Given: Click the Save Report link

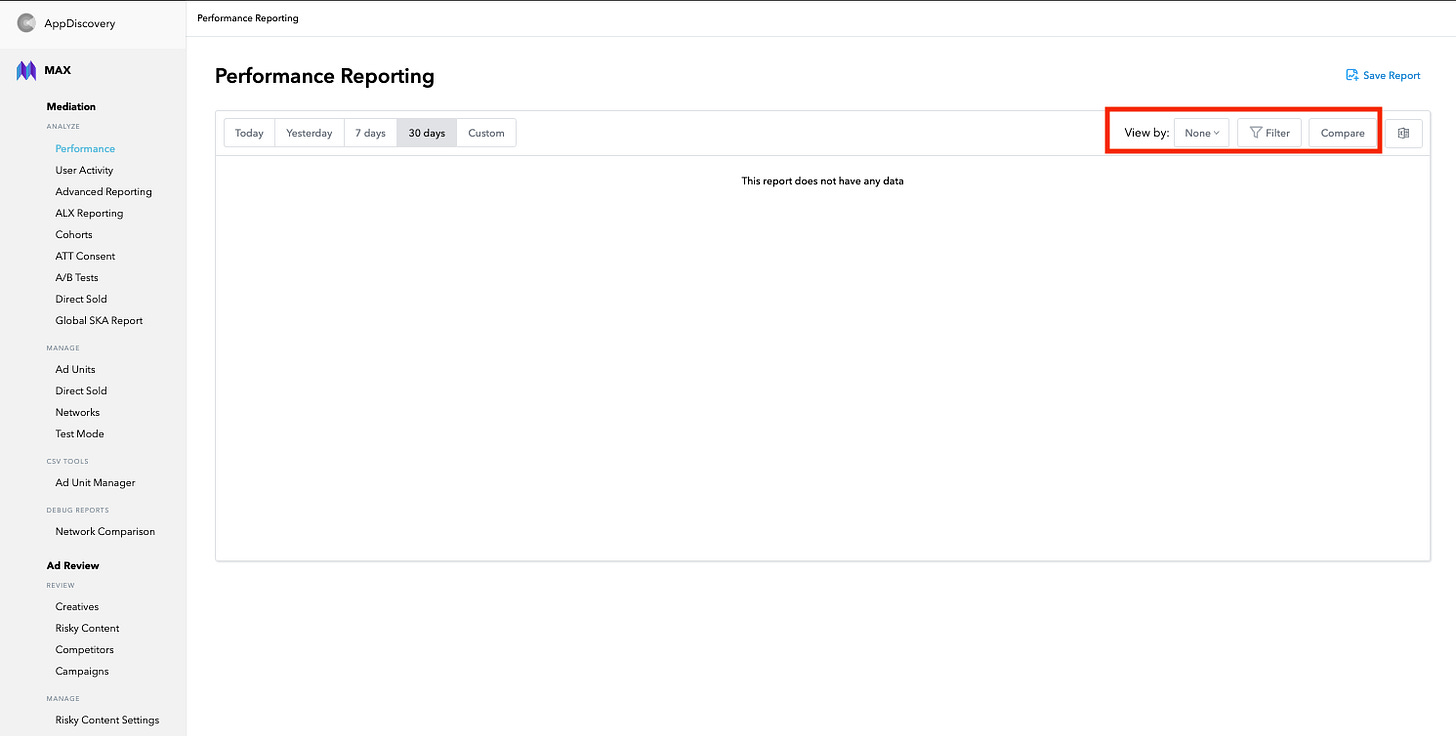Looking at the screenshot, I should click(x=1391, y=75).
